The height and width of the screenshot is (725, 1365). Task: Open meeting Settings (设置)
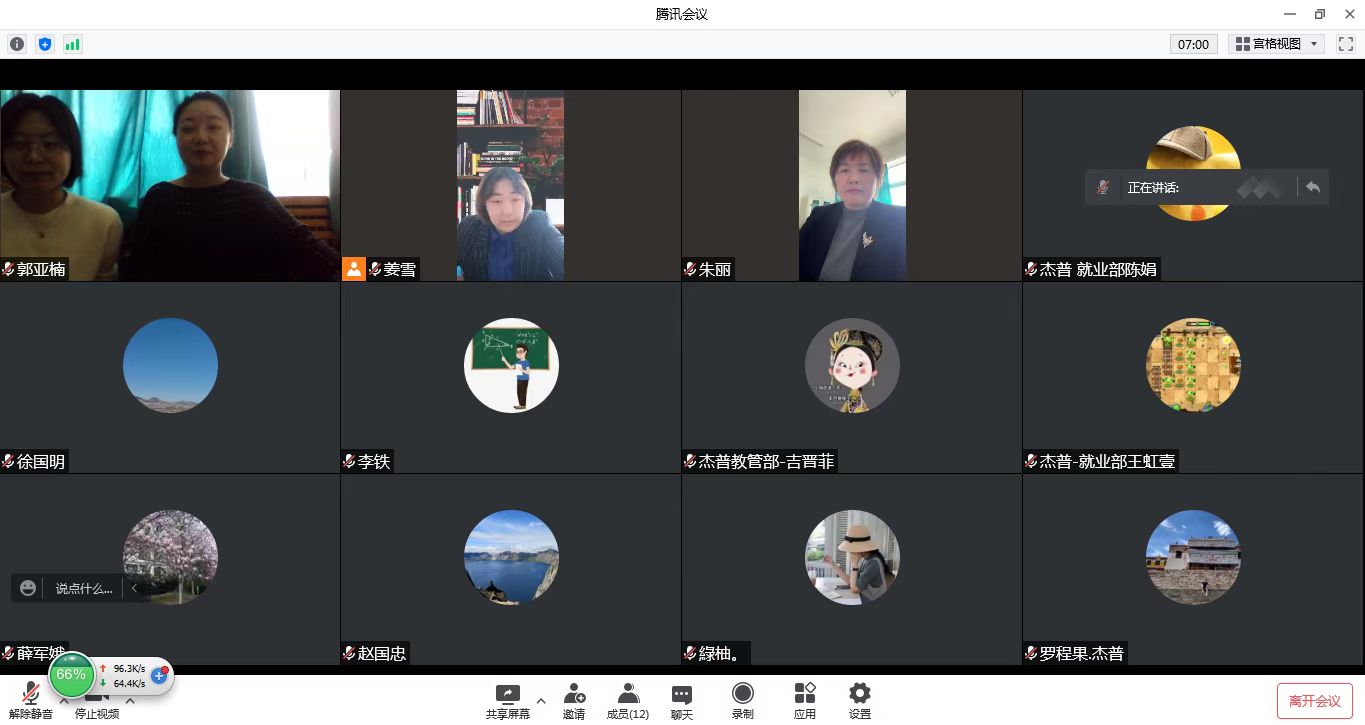click(x=859, y=700)
